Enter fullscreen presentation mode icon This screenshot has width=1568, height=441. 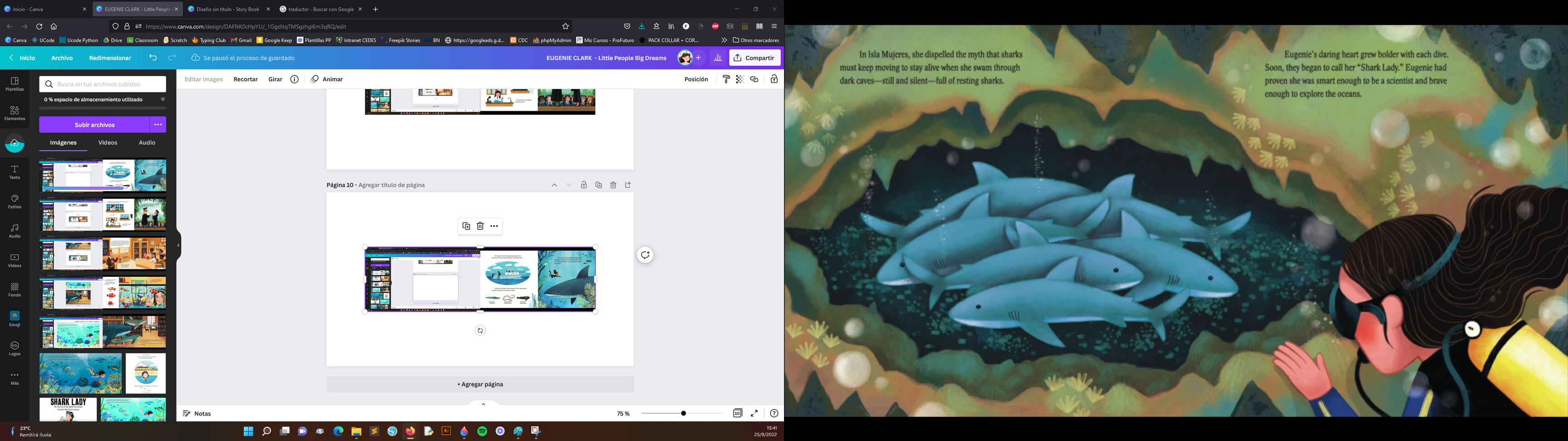tap(754, 413)
